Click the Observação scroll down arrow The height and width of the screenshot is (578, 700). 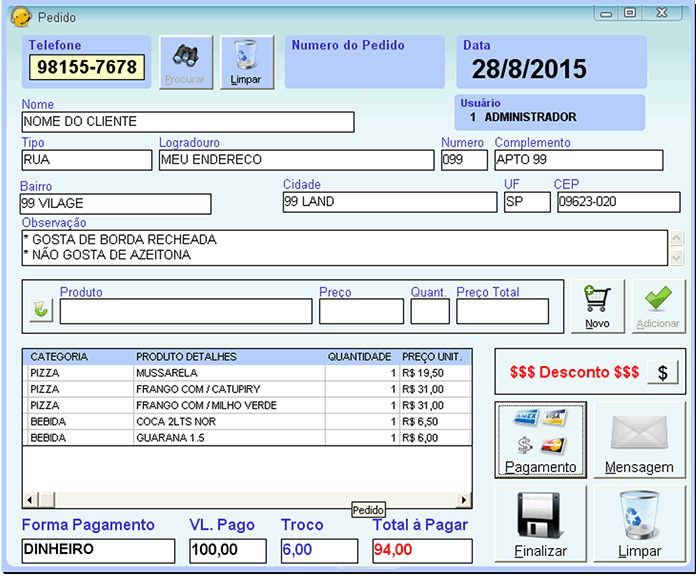(677, 258)
